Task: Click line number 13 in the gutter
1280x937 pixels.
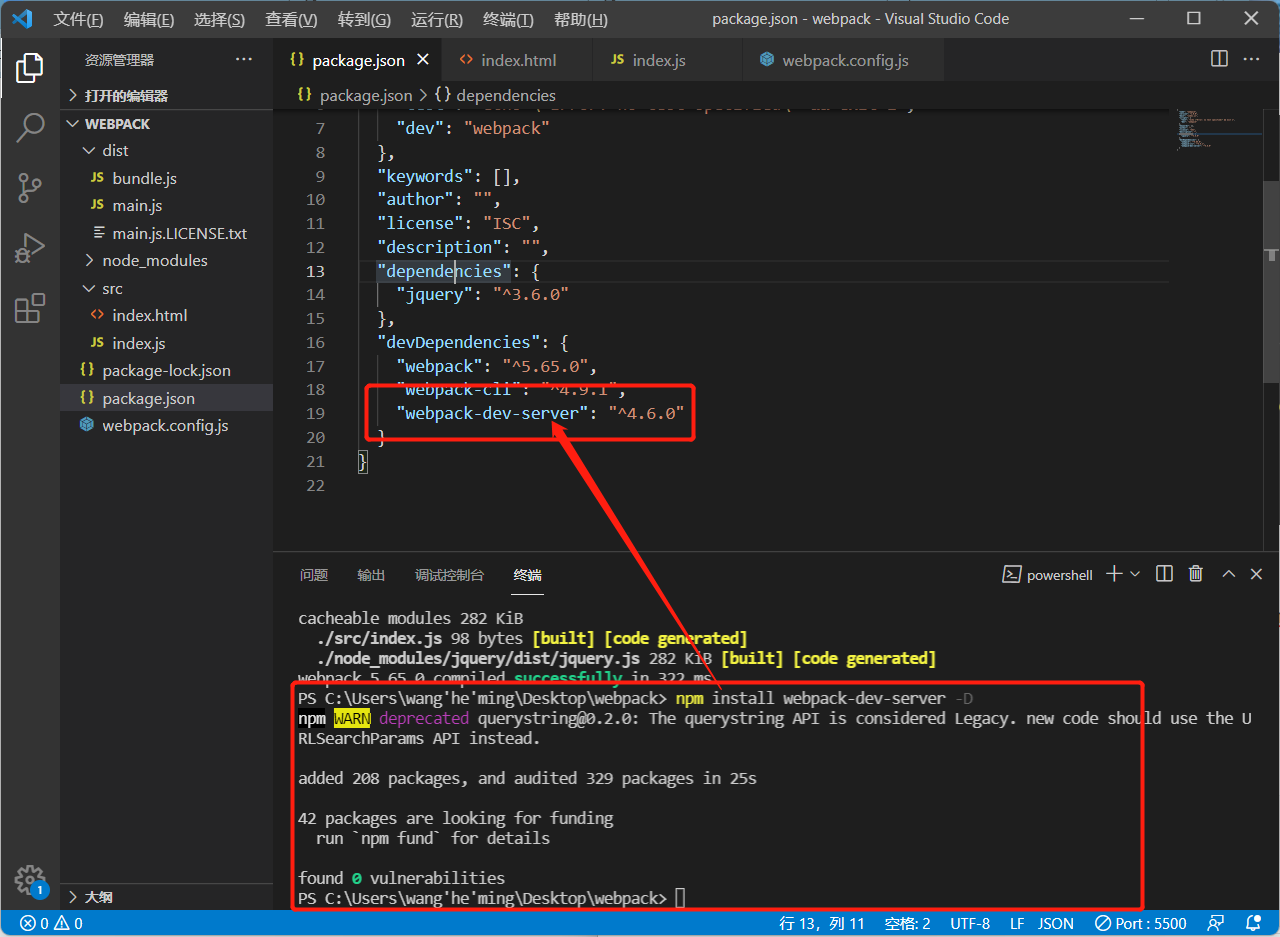Action: click(x=315, y=271)
